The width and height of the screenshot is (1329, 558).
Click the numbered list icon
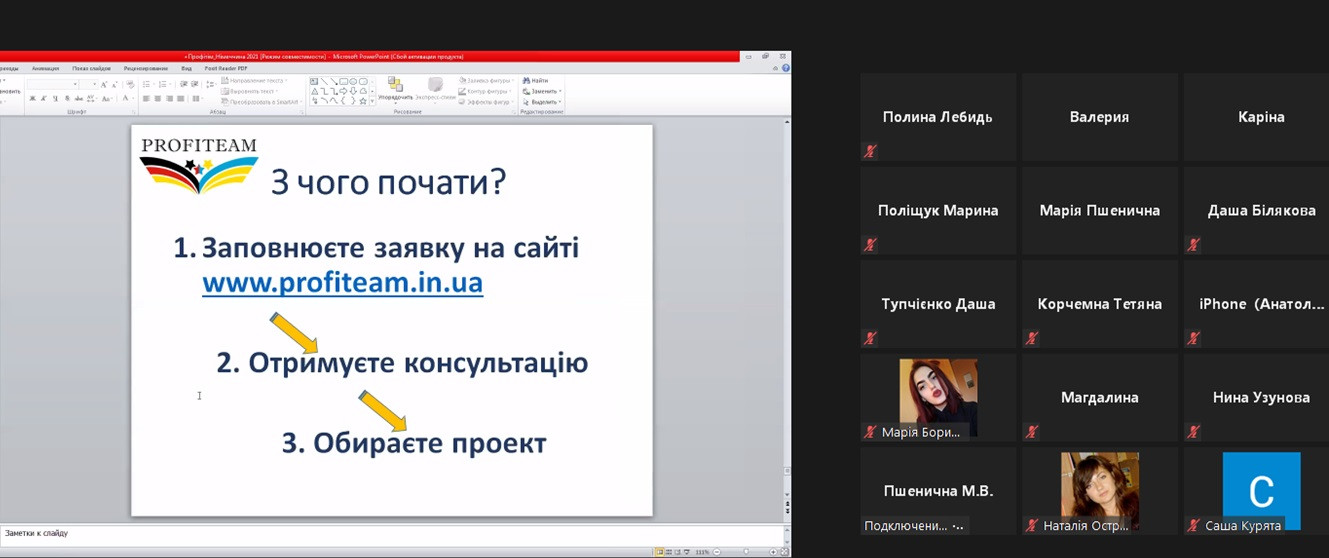(162, 84)
